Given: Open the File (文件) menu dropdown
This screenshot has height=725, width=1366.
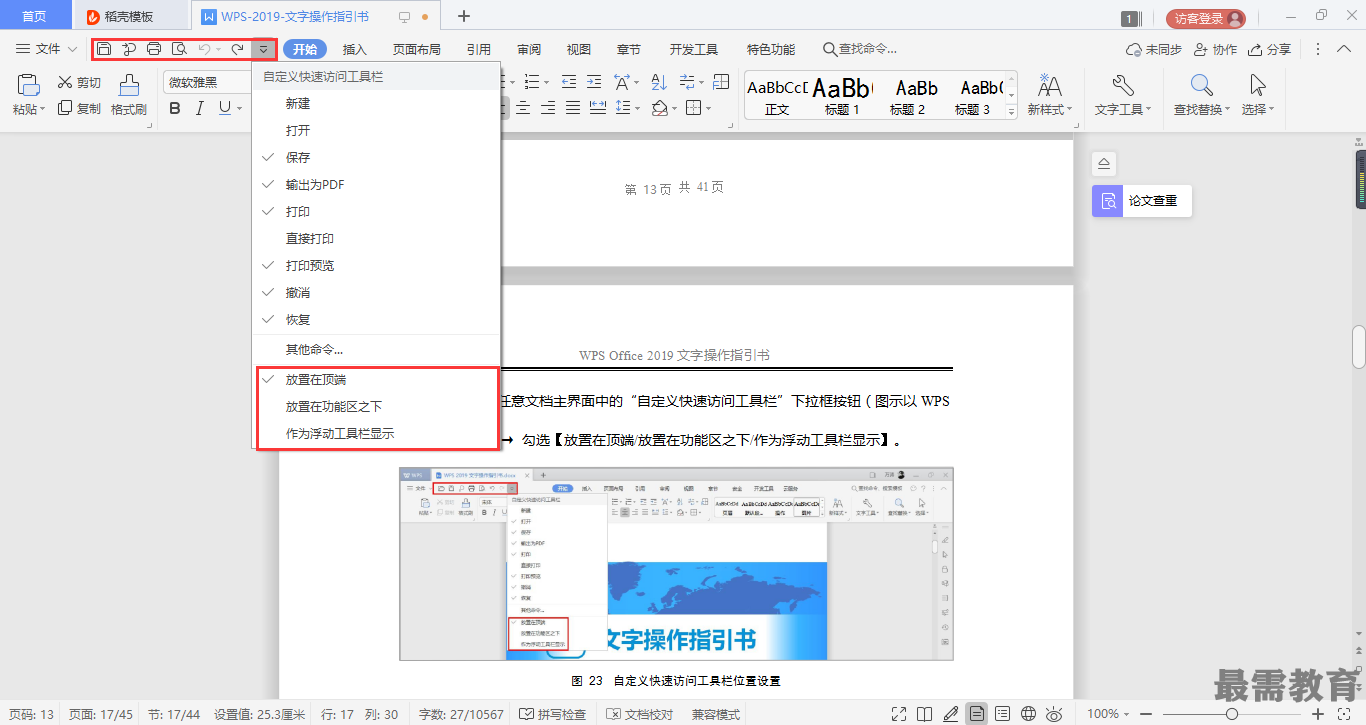Looking at the screenshot, I should coord(48,49).
